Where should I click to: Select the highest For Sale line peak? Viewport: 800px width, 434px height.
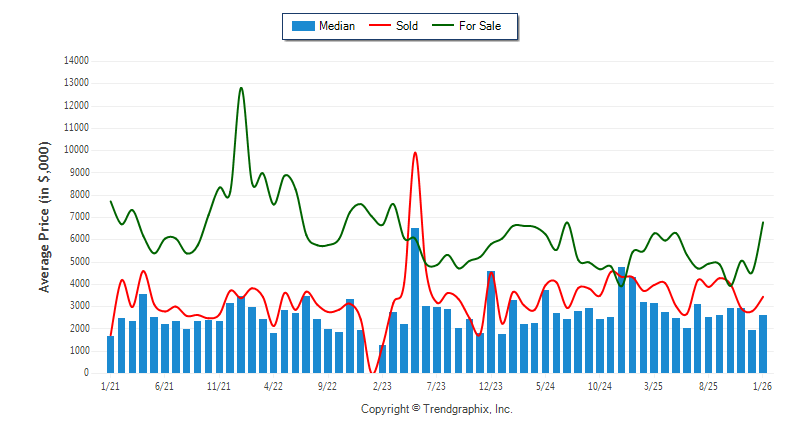(x=241, y=88)
